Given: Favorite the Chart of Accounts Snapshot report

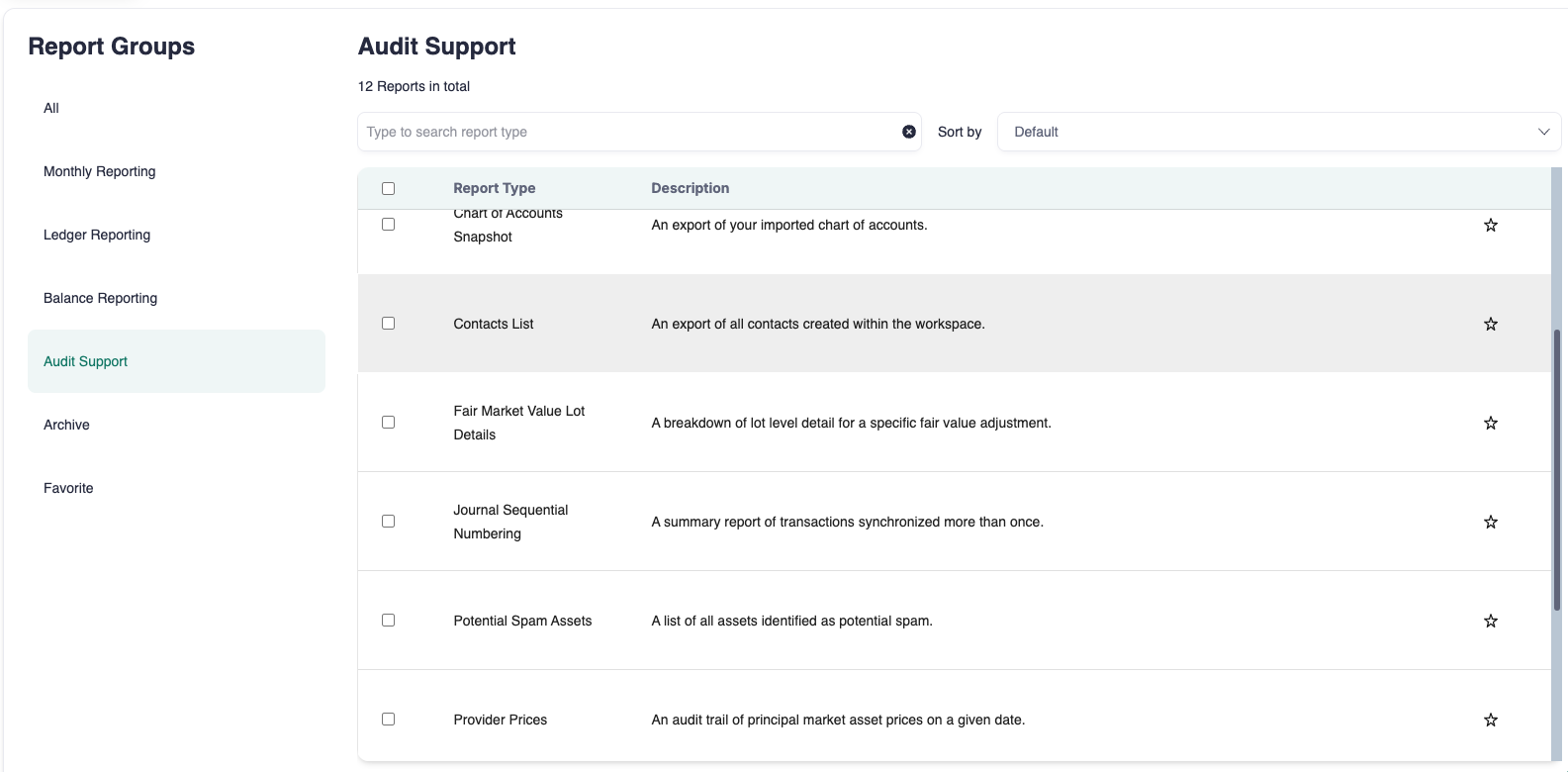Looking at the screenshot, I should click(x=1490, y=225).
